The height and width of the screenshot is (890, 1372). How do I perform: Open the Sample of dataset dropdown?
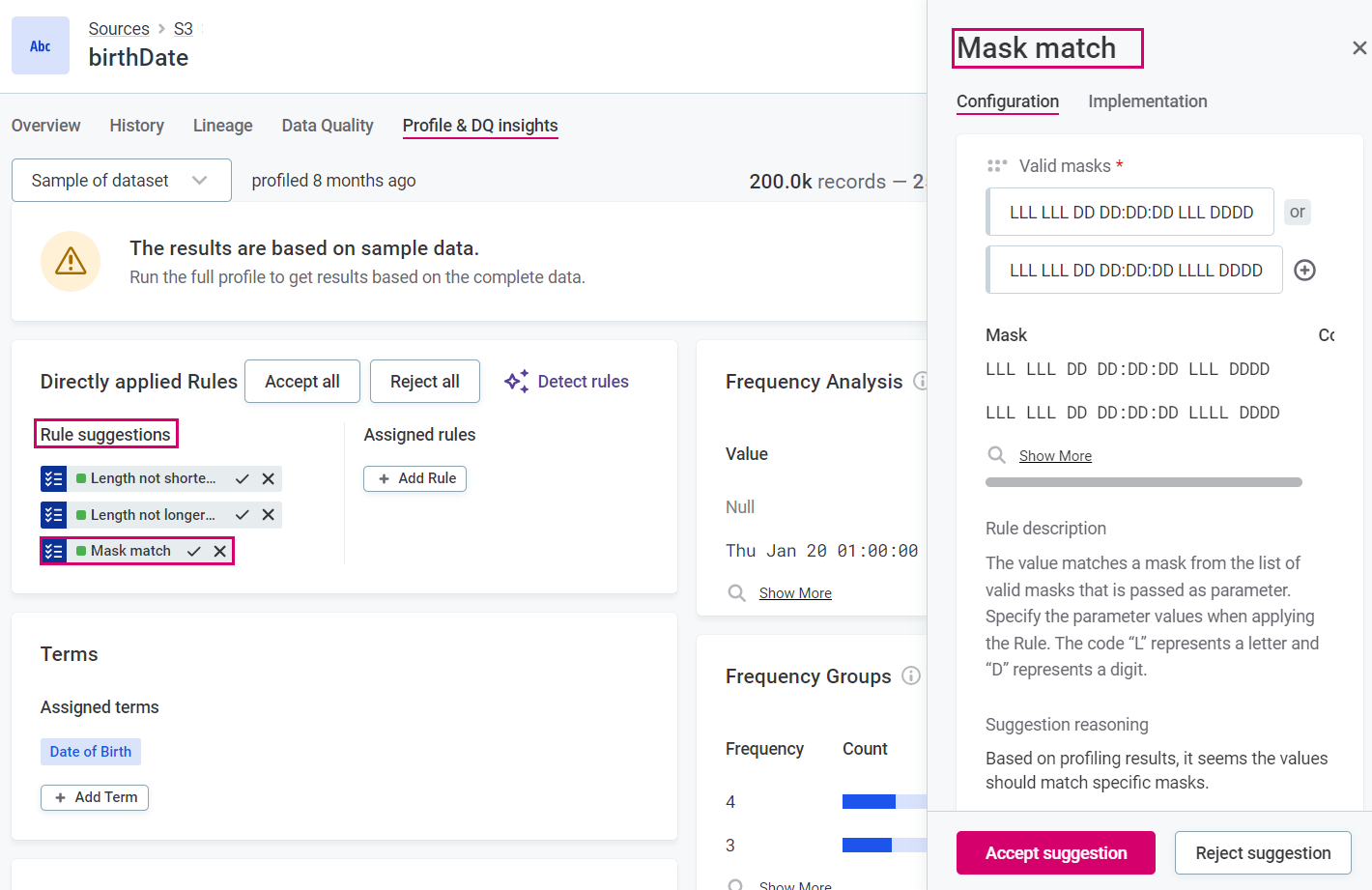coord(121,181)
